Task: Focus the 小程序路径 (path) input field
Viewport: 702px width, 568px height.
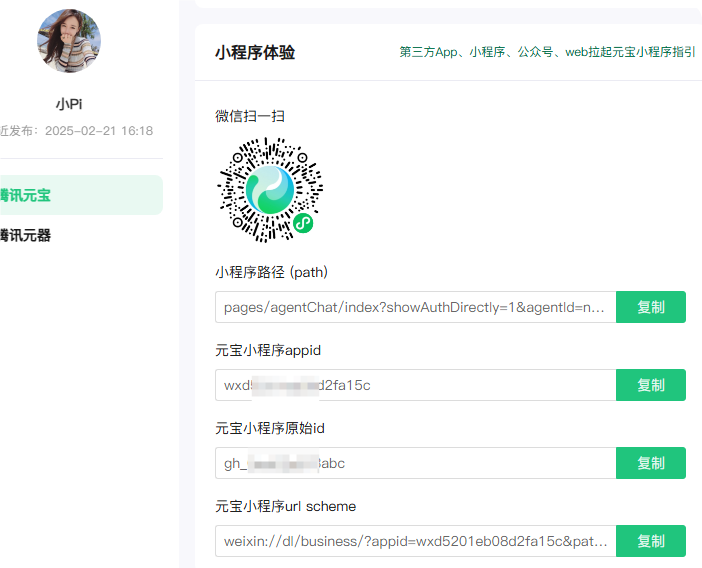Action: coord(415,307)
